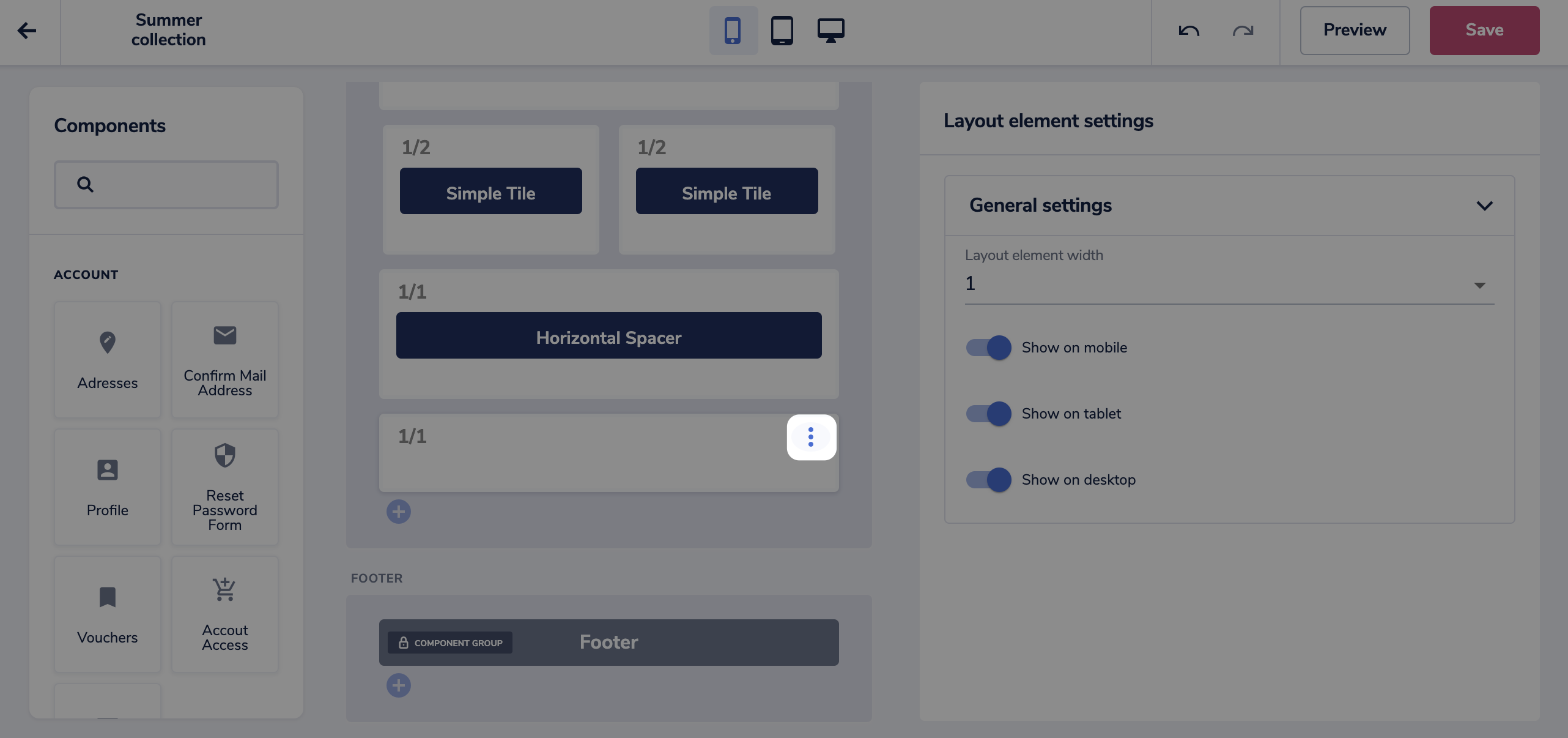Select the second Simple Tile block
Image resolution: width=1568 pixels, height=738 pixels.
pos(727,191)
